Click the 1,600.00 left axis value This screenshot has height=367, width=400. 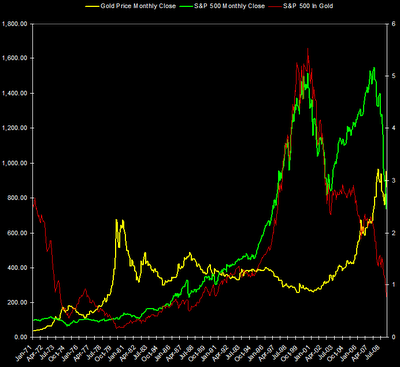14,58
